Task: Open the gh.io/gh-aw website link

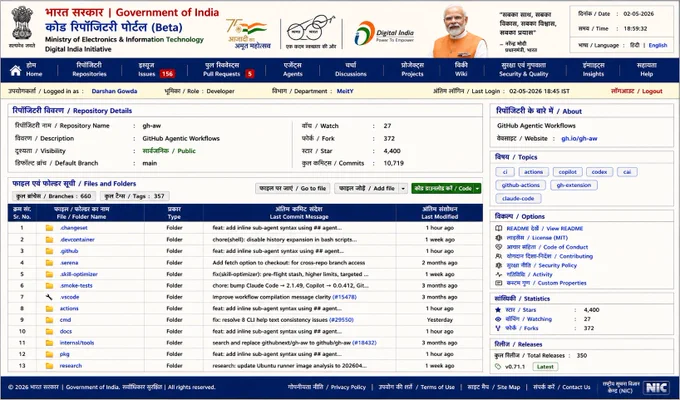Action: coord(579,138)
